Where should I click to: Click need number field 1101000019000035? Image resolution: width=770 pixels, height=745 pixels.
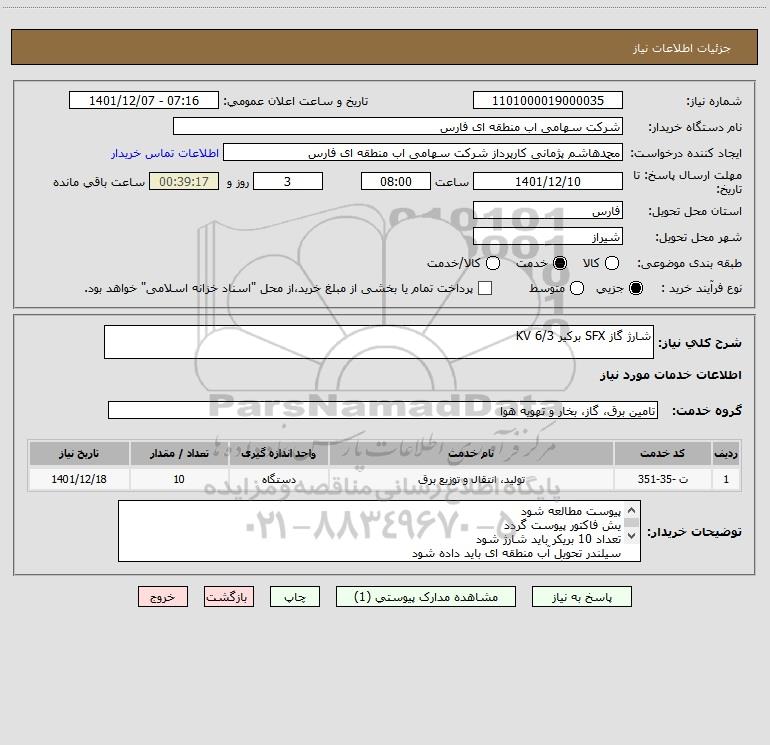click(548, 101)
